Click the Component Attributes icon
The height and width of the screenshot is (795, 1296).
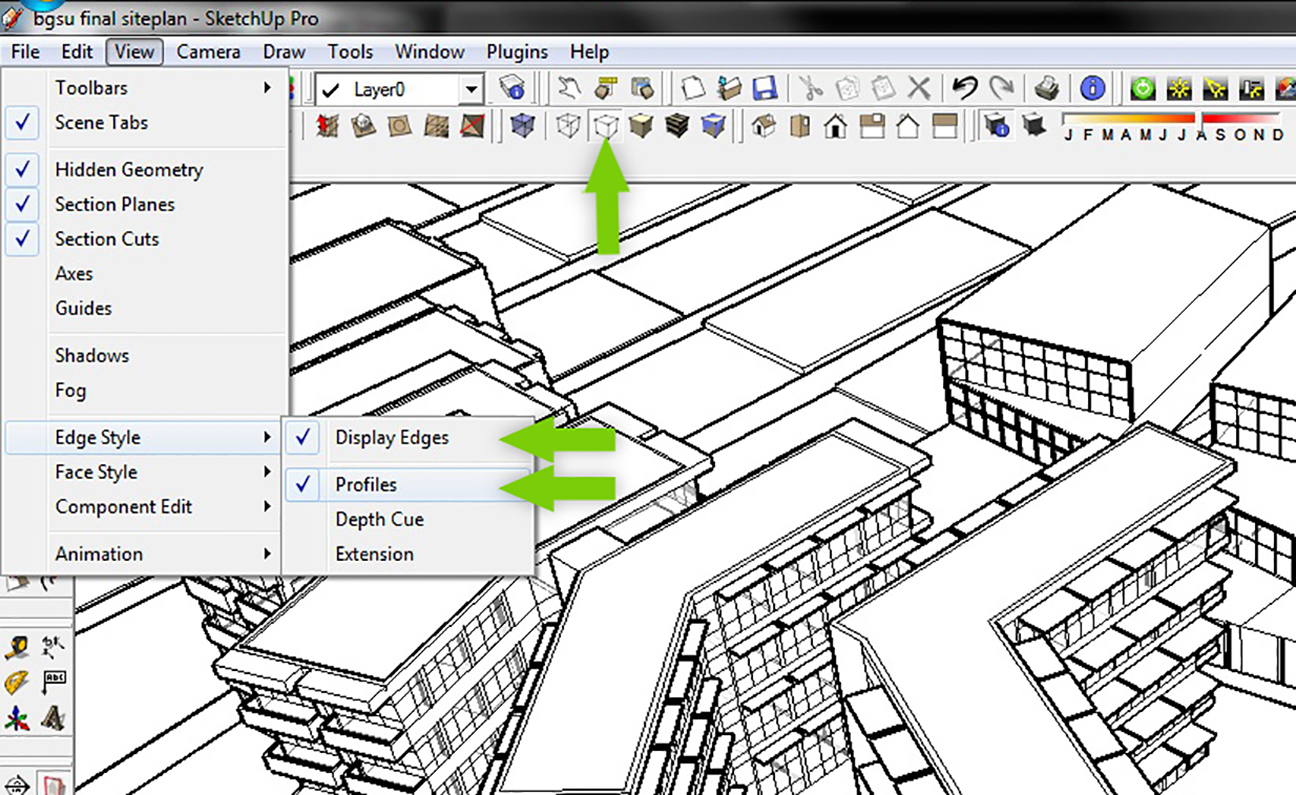[641, 88]
